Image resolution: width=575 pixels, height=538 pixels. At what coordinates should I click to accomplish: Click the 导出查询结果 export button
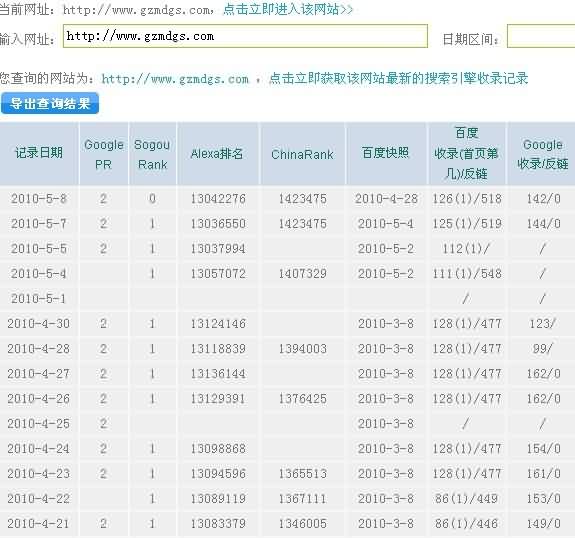[x=50, y=103]
